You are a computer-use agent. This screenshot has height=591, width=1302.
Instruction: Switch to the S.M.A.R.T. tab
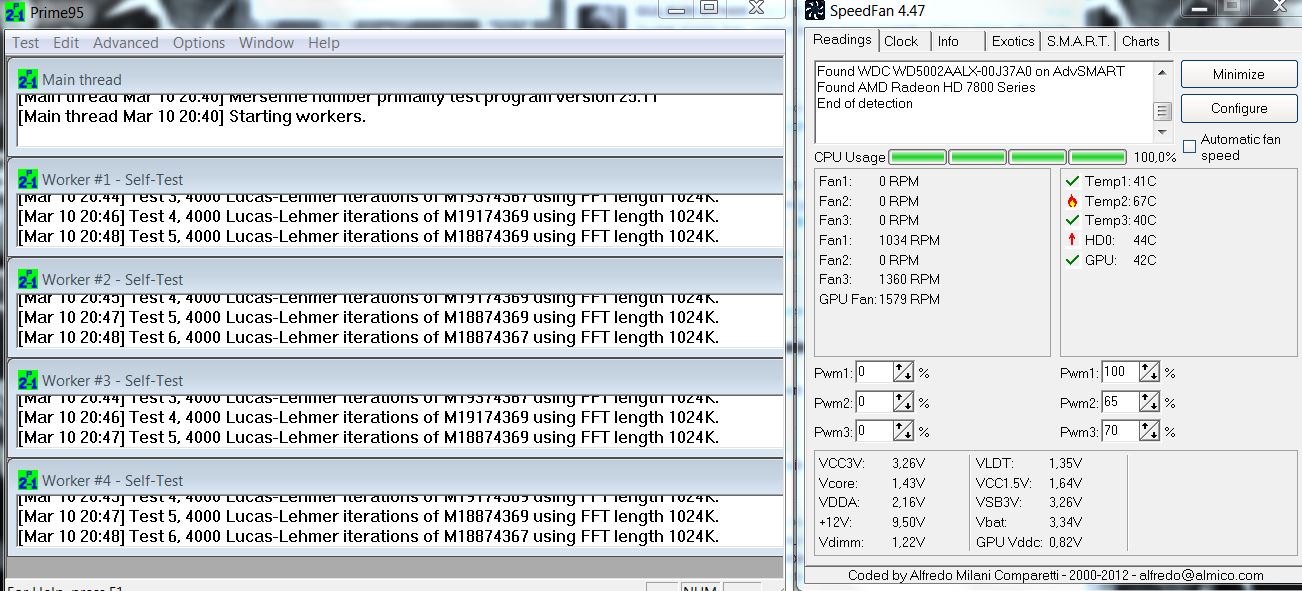(1078, 41)
